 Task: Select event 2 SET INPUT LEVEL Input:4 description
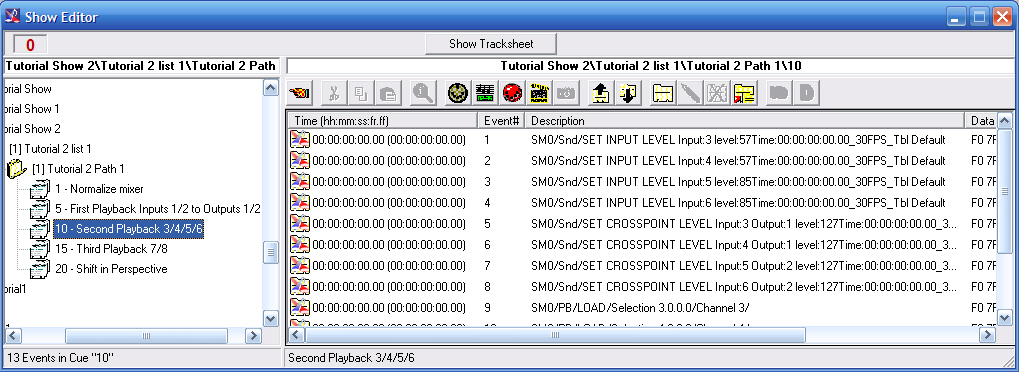click(738, 161)
